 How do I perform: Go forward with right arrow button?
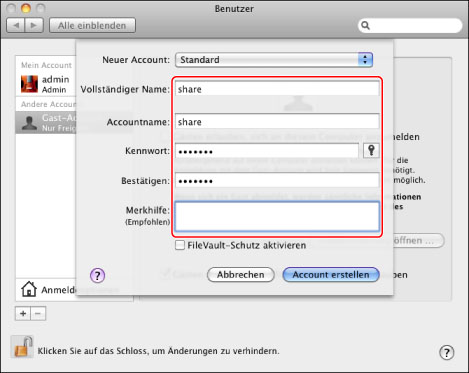tap(34, 25)
